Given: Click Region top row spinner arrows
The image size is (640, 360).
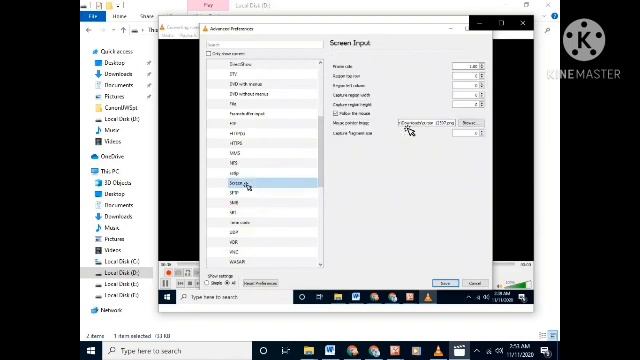Looking at the screenshot, I should coord(482,76).
